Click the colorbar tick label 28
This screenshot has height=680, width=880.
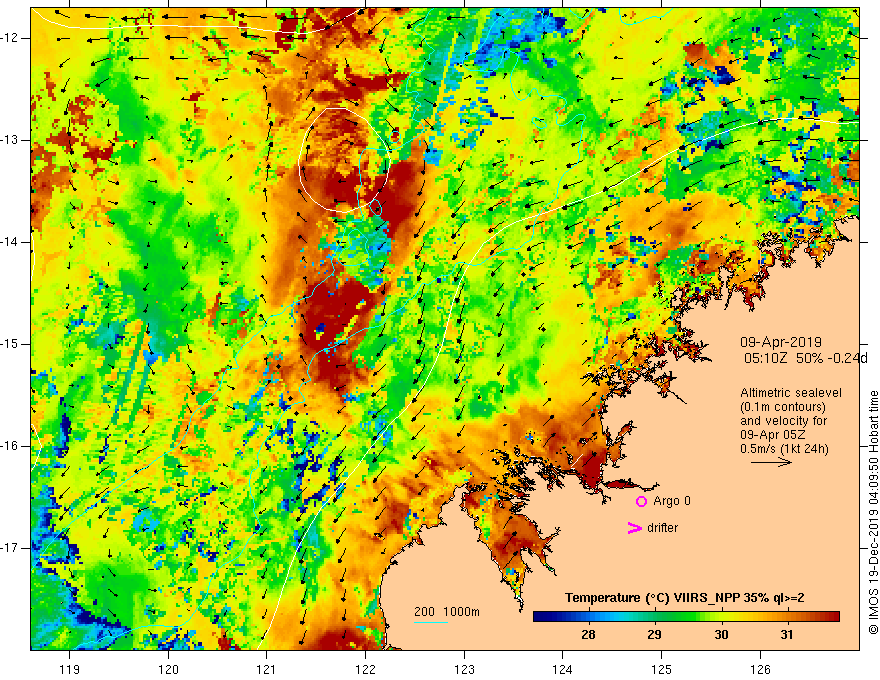tap(588, 635)
